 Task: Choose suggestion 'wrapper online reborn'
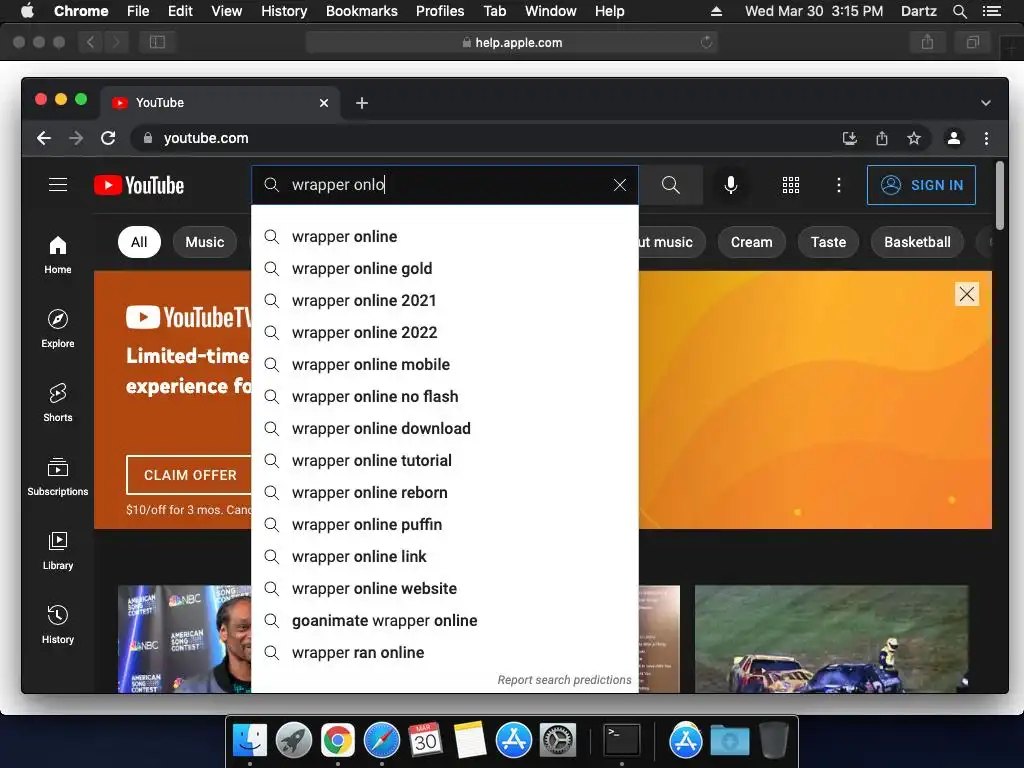[x=445, y=492]
